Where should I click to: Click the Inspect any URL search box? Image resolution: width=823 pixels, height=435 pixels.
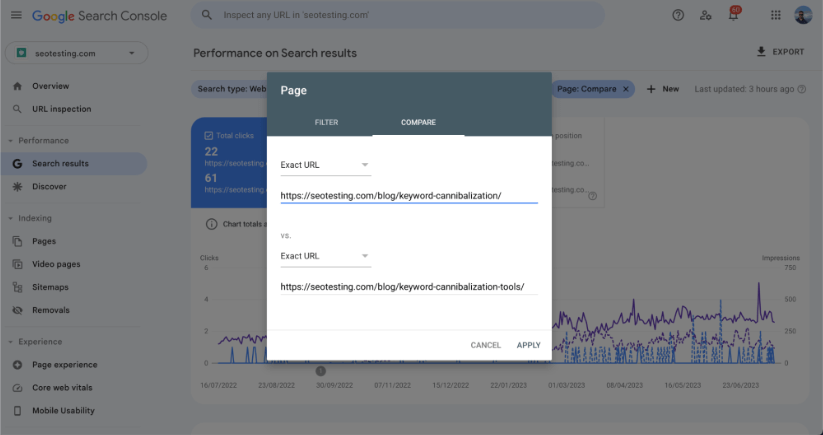pos(397,15)
